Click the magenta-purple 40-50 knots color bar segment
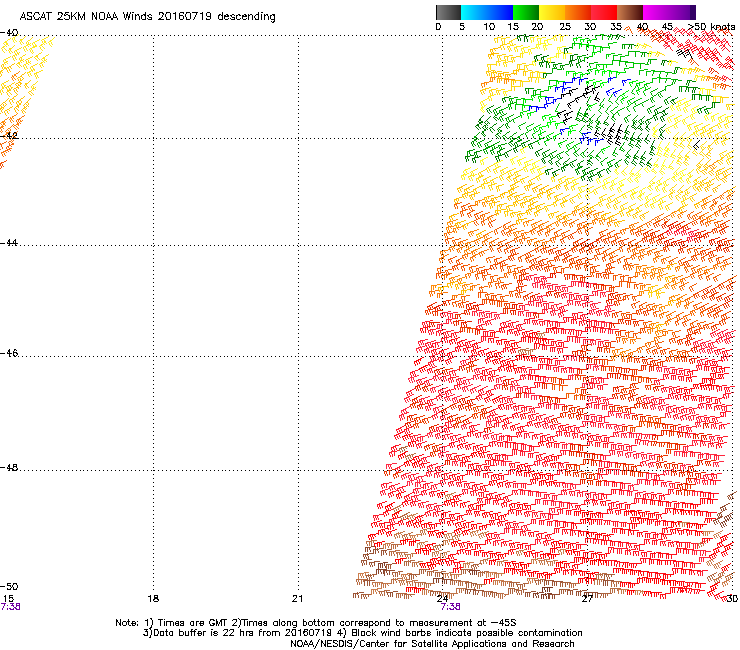Image resolution: width=740 pixels, height=650 pixels. pos(669,12)
